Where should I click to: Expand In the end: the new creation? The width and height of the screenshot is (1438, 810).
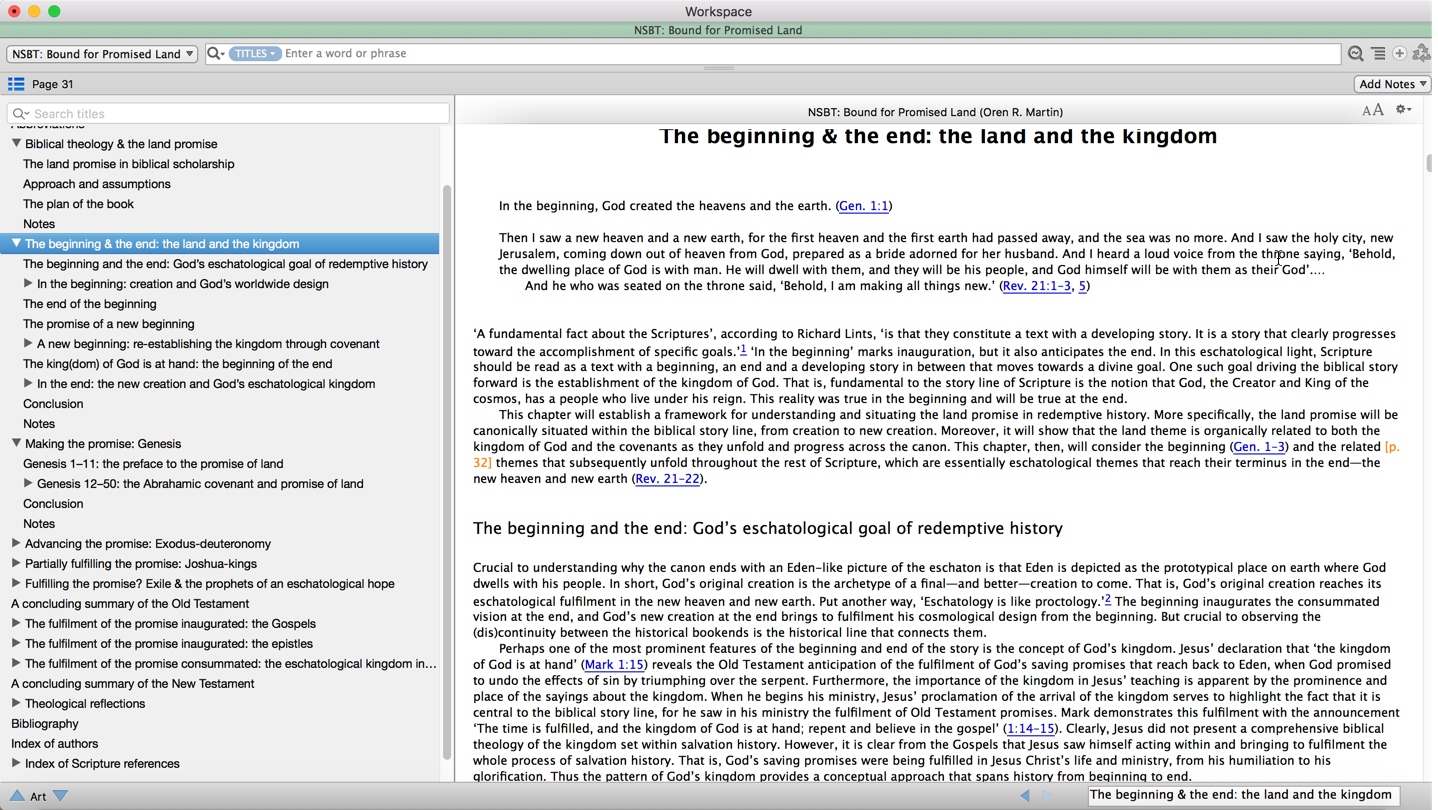point(28,384)
